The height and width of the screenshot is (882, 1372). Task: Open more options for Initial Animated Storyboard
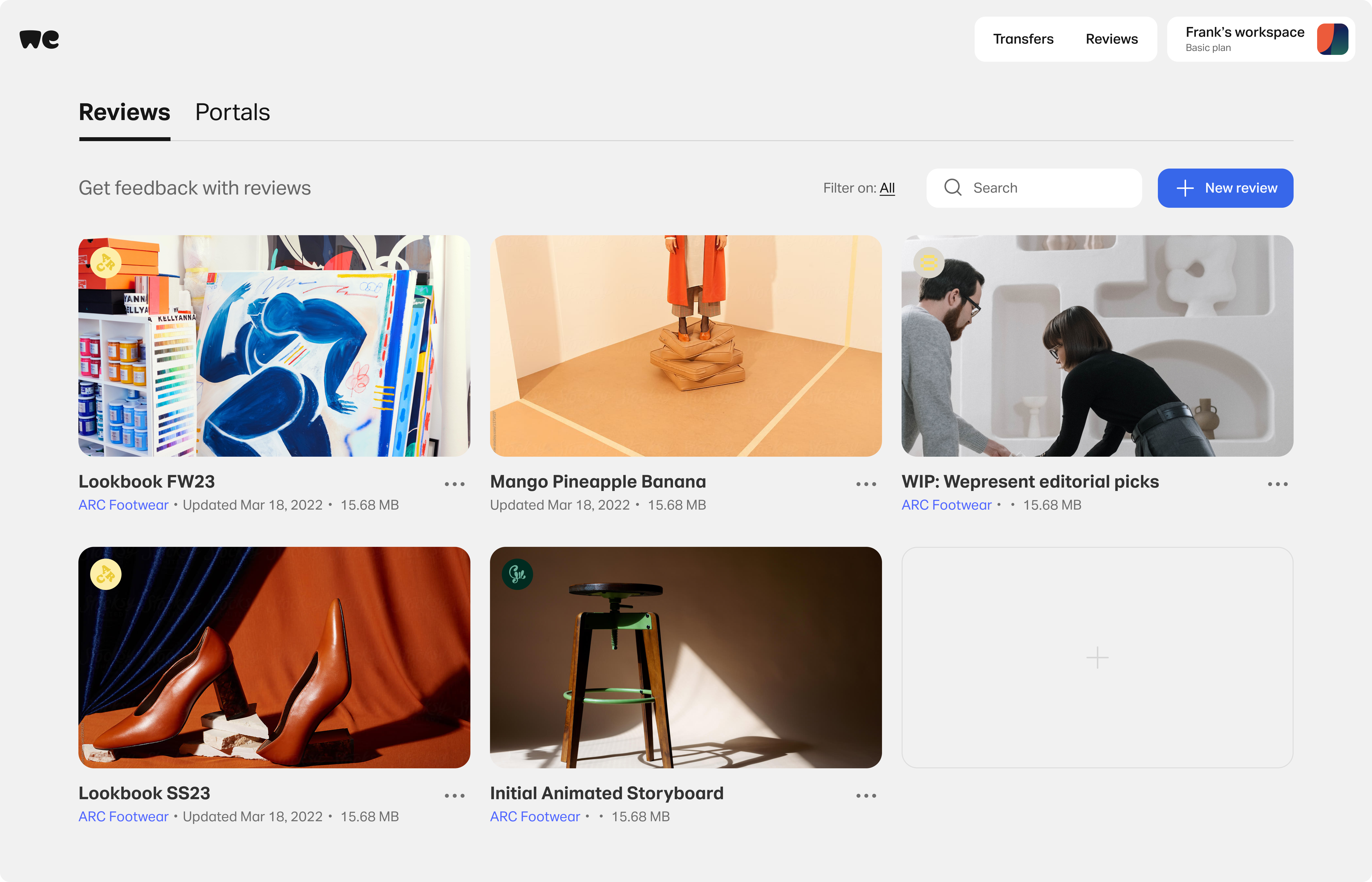tap(866, 796)
